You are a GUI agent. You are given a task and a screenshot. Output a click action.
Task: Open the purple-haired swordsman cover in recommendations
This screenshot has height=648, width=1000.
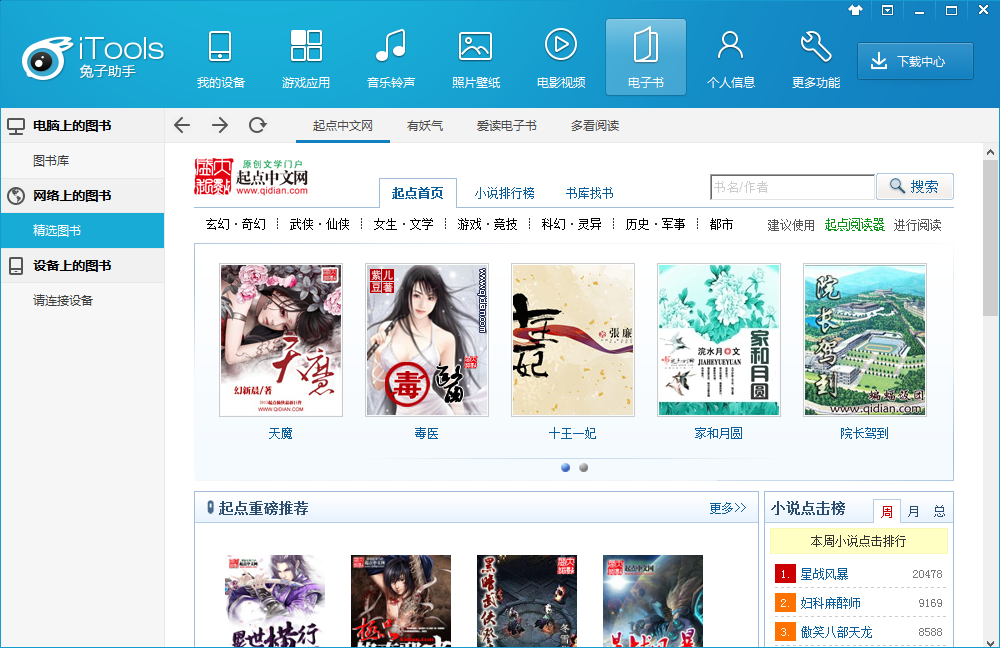click(x=275, y=601)
